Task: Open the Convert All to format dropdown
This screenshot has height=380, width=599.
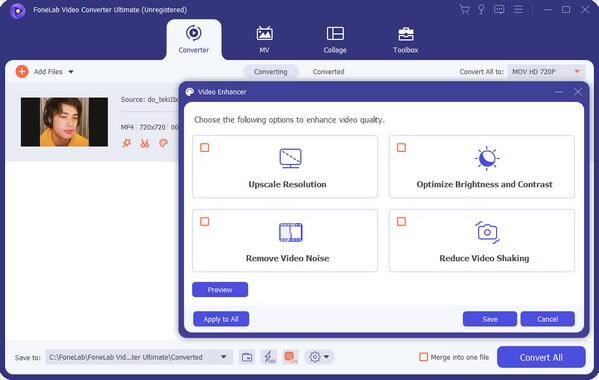Action: (546, 71)
